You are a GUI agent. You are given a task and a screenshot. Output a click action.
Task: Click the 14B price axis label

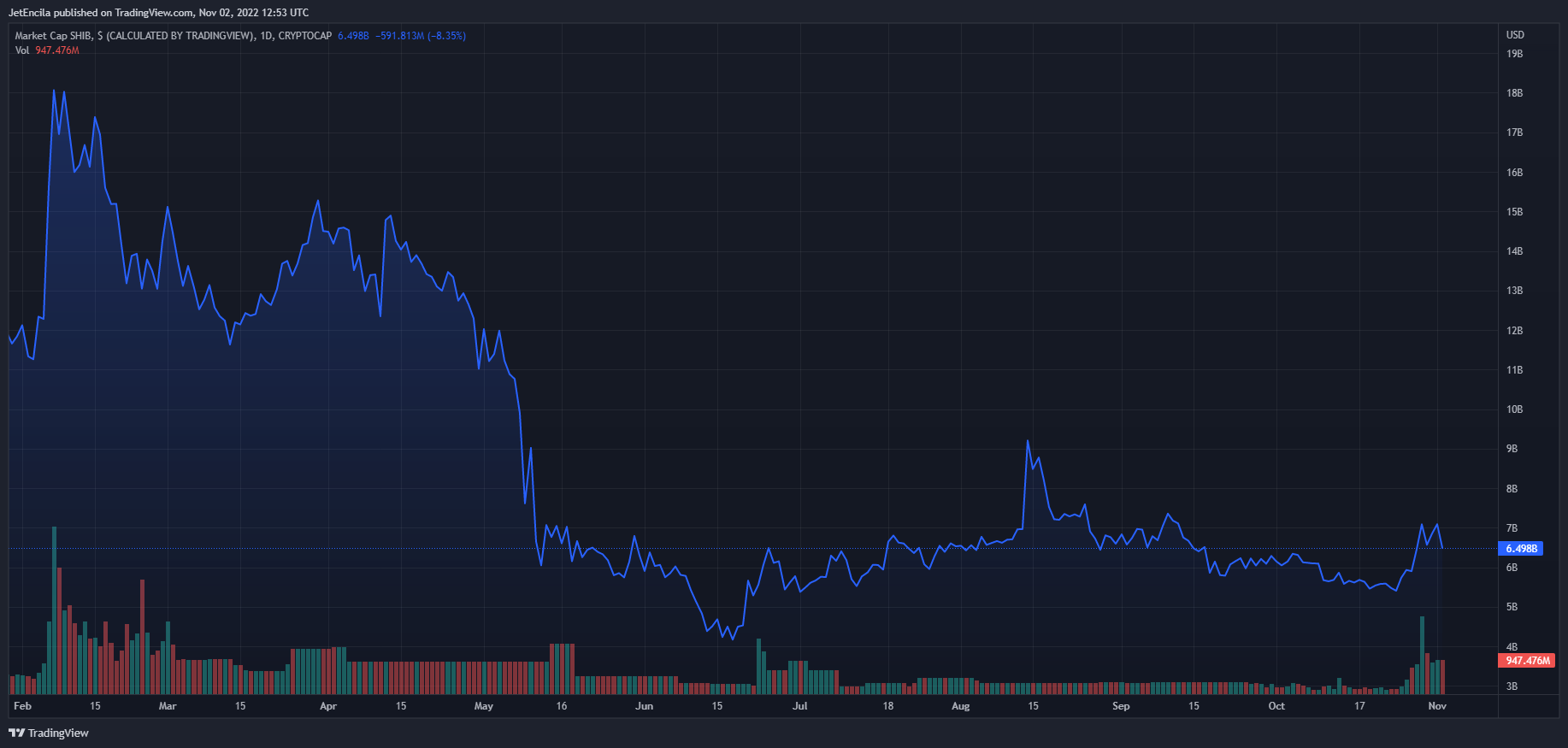tap(1514, 251)
